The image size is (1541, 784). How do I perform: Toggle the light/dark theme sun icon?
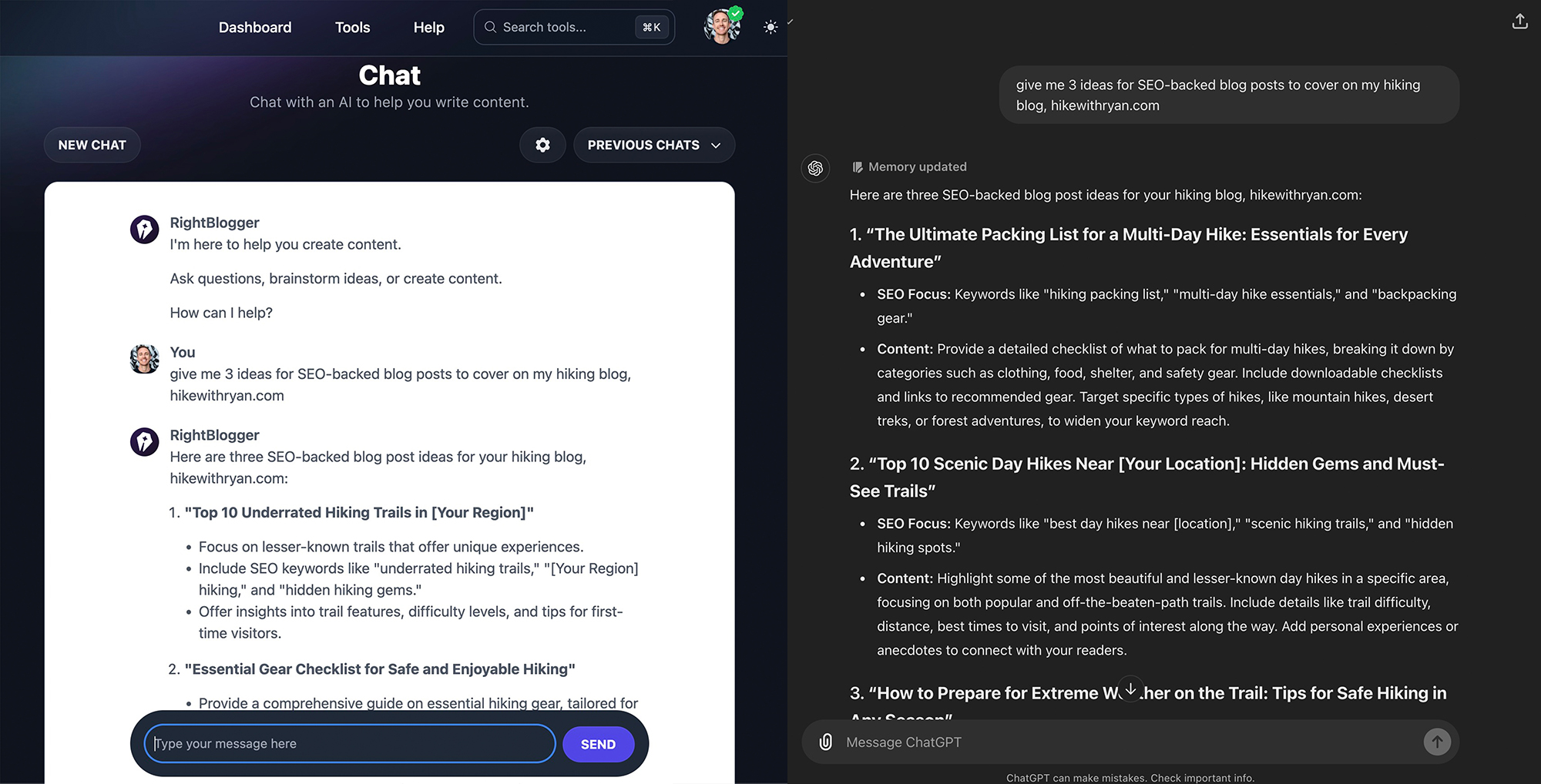click(770, 27)
